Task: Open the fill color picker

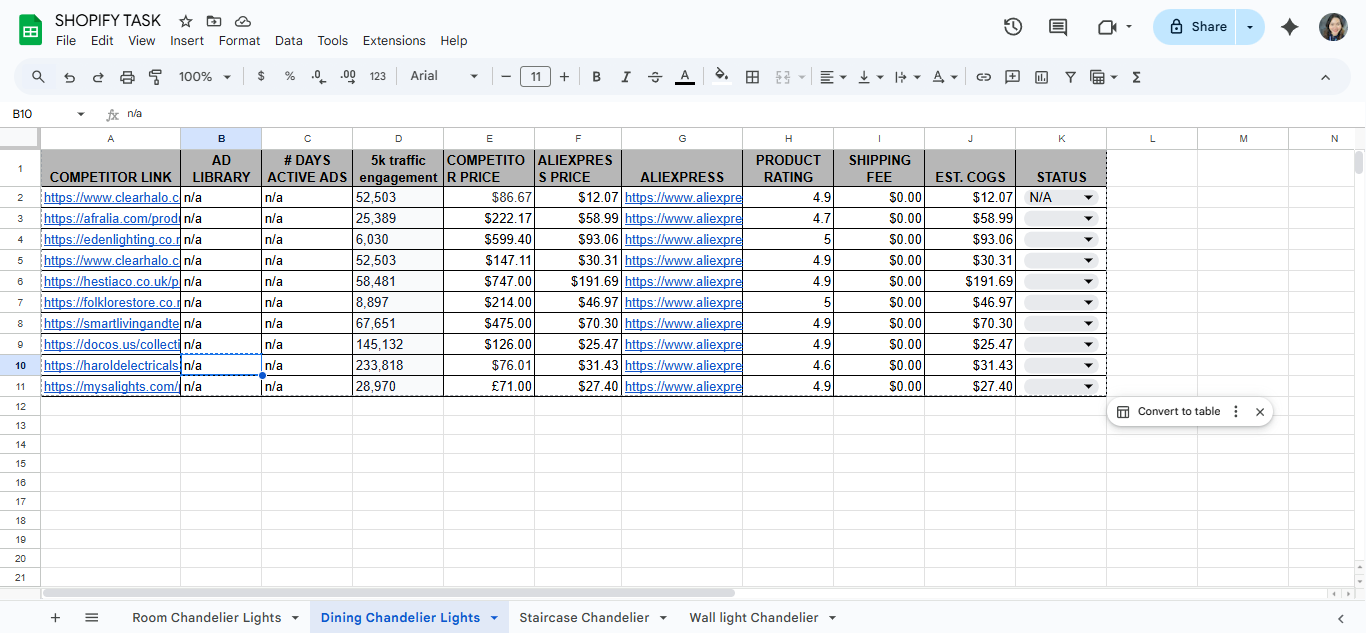Action: pos(722,77)
